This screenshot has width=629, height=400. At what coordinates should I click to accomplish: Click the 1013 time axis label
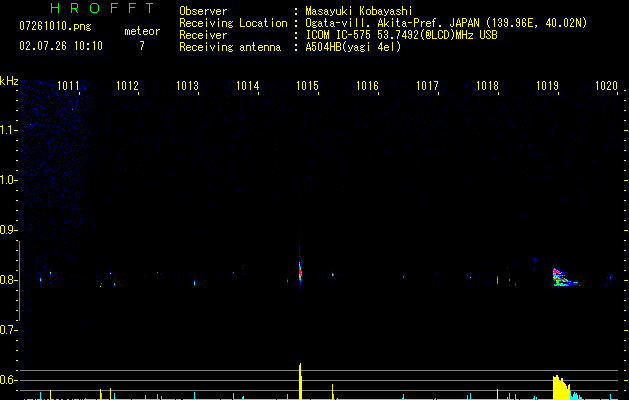point(187,86)
